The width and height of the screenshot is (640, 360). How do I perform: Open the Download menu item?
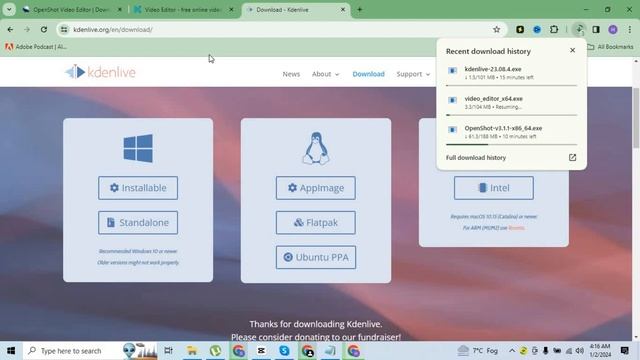(x=369, y=74)
